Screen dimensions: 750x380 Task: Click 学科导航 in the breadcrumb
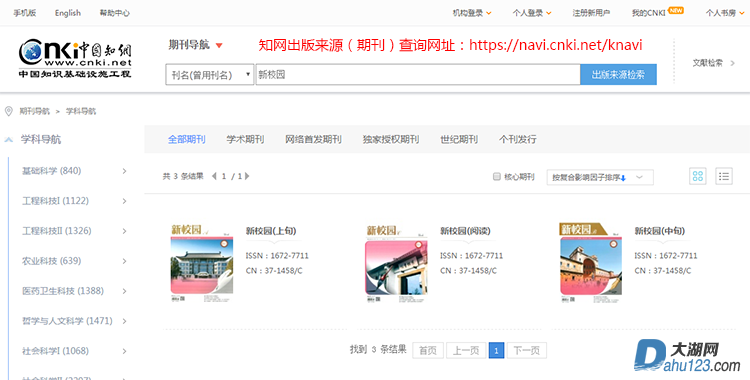point(81,112)
